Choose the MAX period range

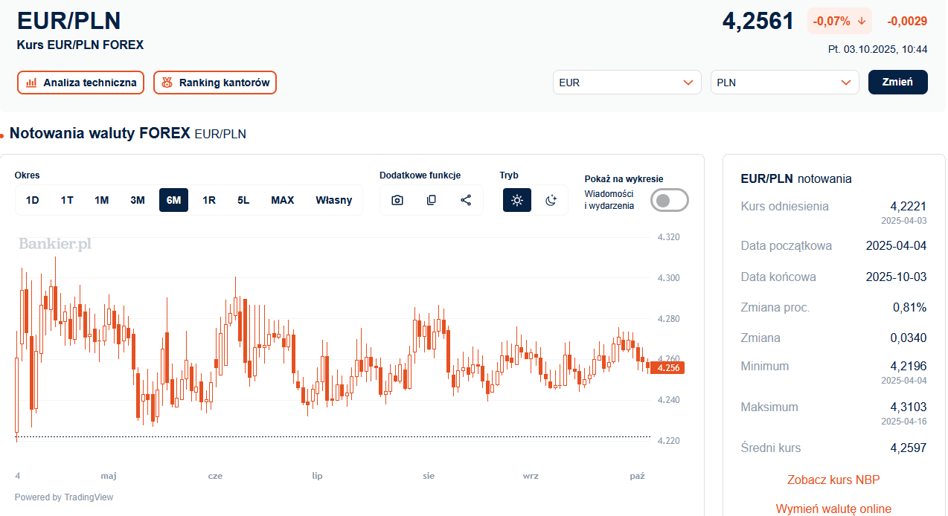point(282,200)
